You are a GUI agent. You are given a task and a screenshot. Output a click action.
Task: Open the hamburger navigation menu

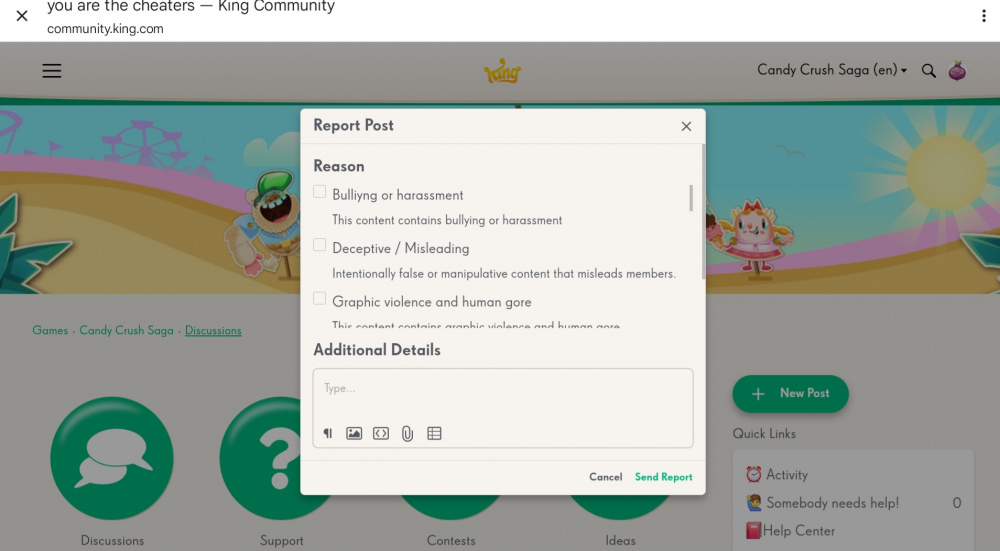(x=52, y=71)
